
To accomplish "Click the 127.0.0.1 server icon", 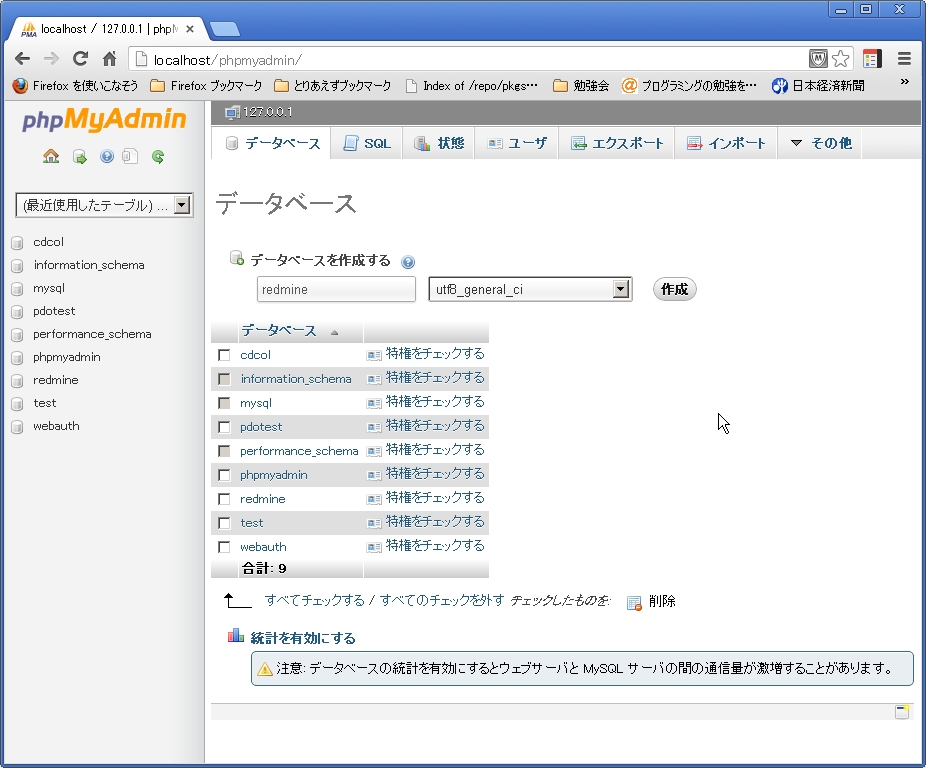I will click(x=232, y=112).
